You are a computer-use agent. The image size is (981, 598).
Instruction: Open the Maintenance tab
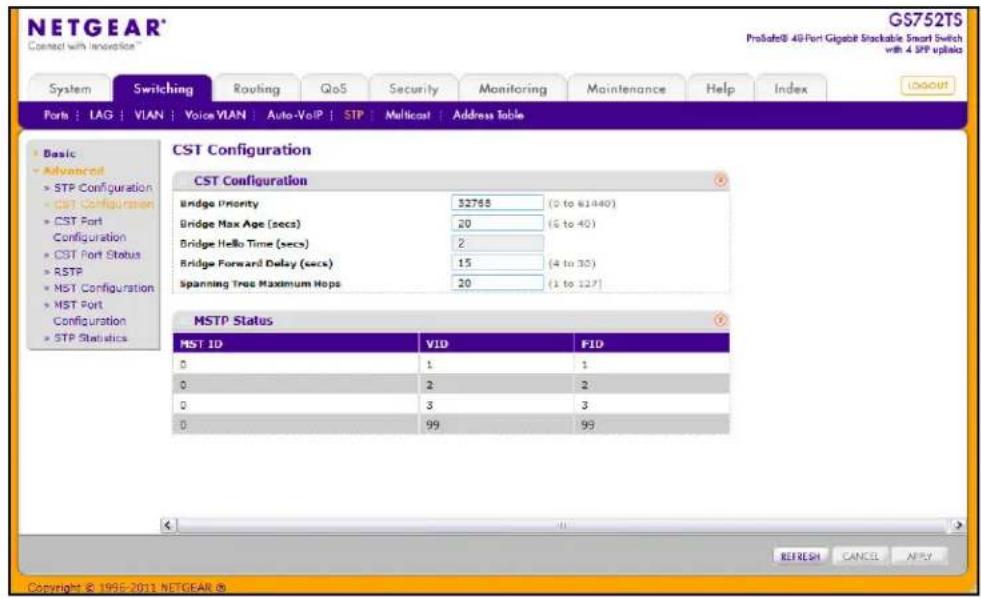point(626,89)
